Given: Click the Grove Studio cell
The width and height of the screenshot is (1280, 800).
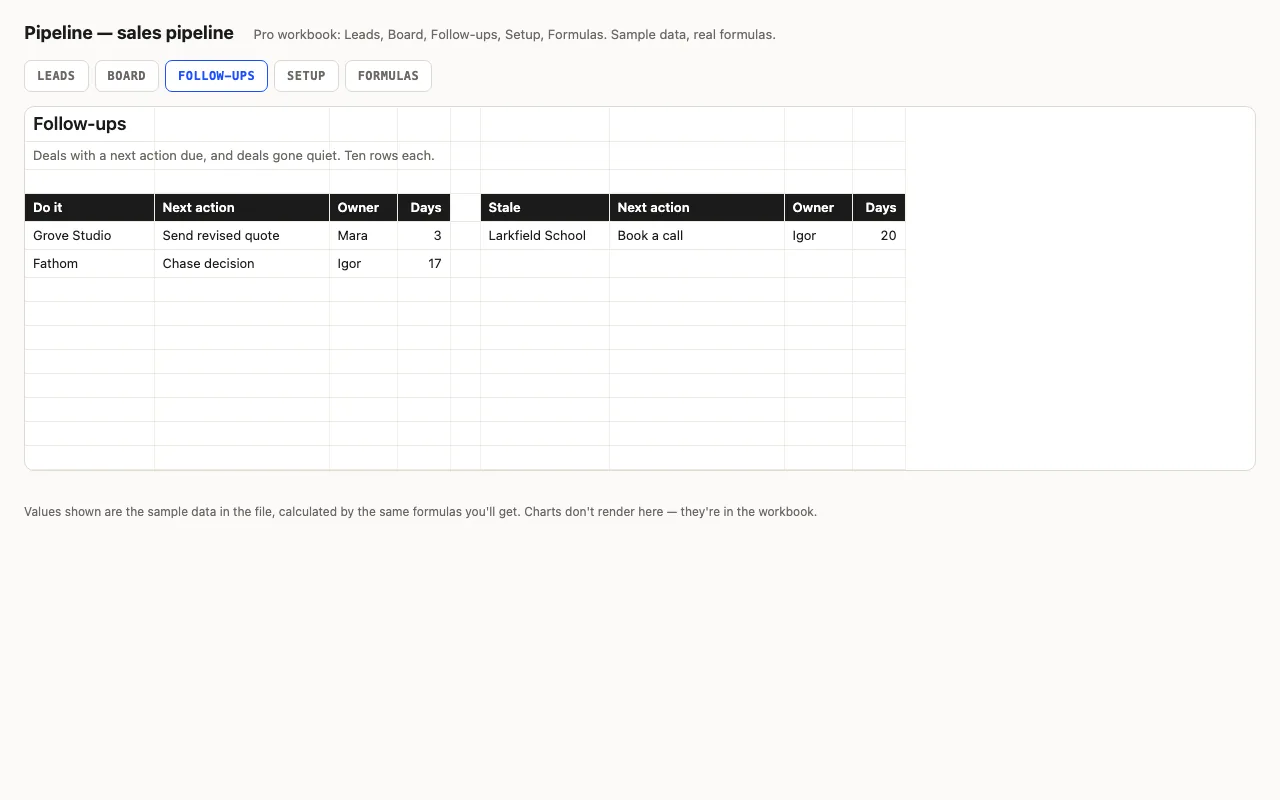Looking at the screenshot, I should 90,236.
